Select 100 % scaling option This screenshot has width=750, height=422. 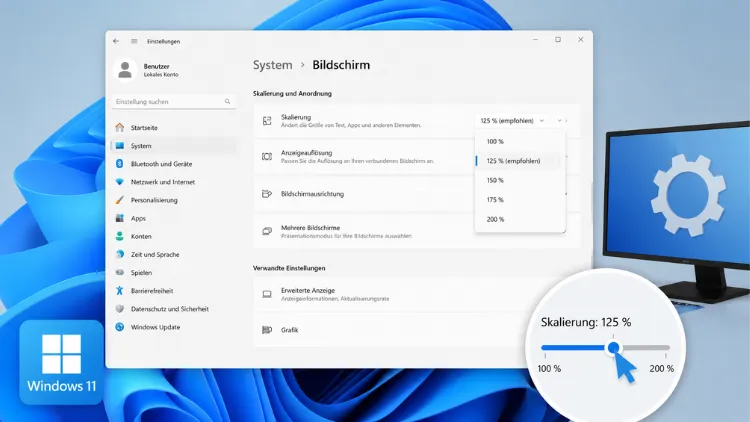(520, 142)
